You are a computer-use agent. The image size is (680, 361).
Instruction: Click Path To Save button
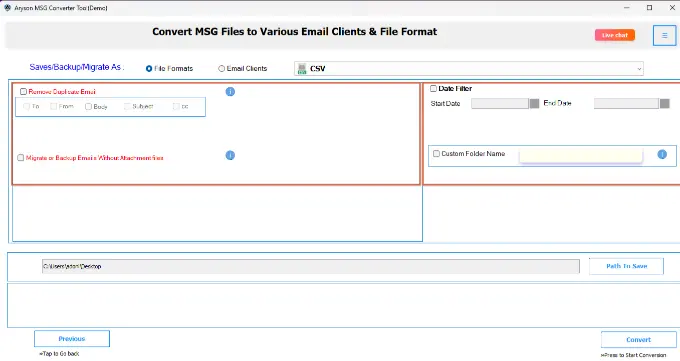[626, 266]
